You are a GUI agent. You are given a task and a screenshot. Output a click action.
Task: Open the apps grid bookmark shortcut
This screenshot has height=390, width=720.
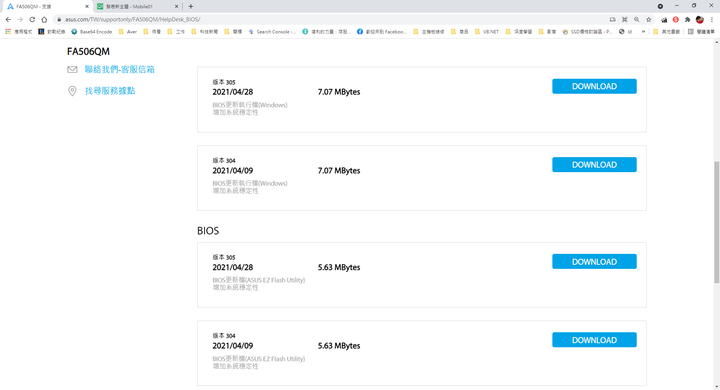coord(18,32)
